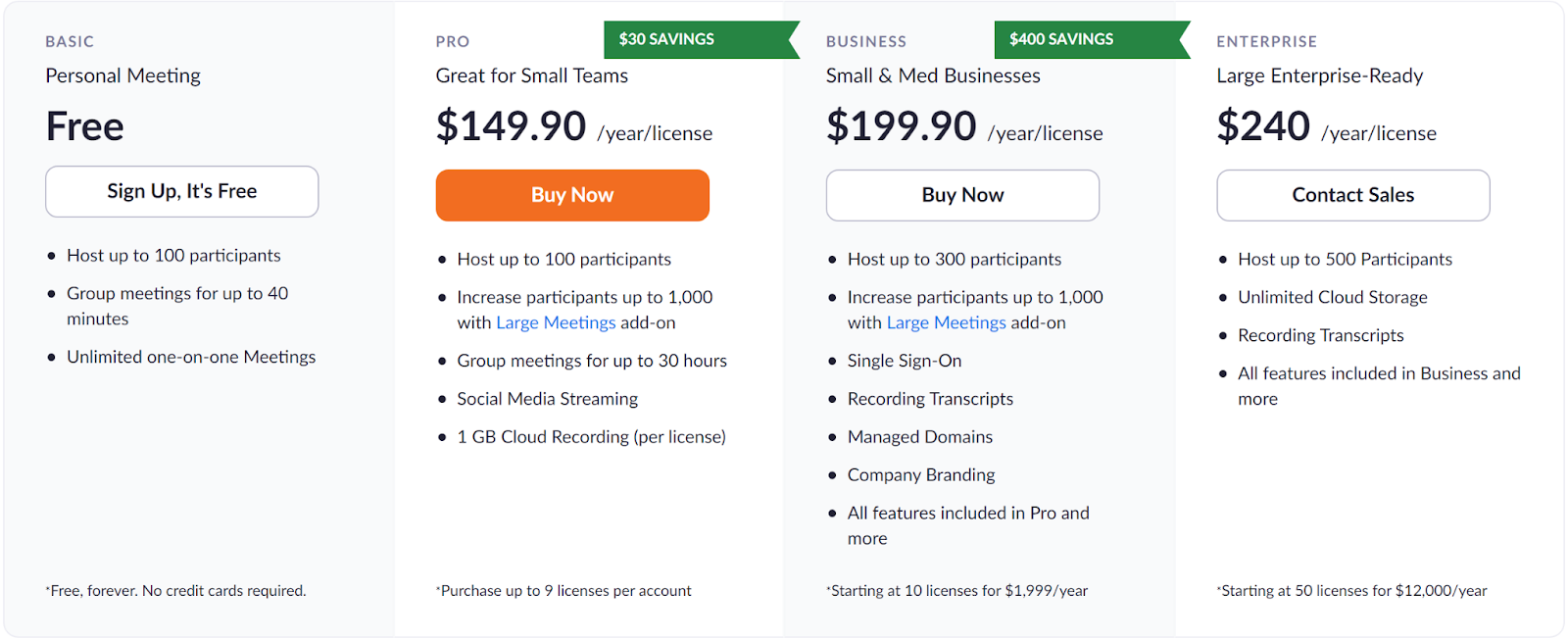The height and width of the screenshot is (638, 1568).
Task: Click the "Sign Up, It's Free" button
Action: click(181, 191)
